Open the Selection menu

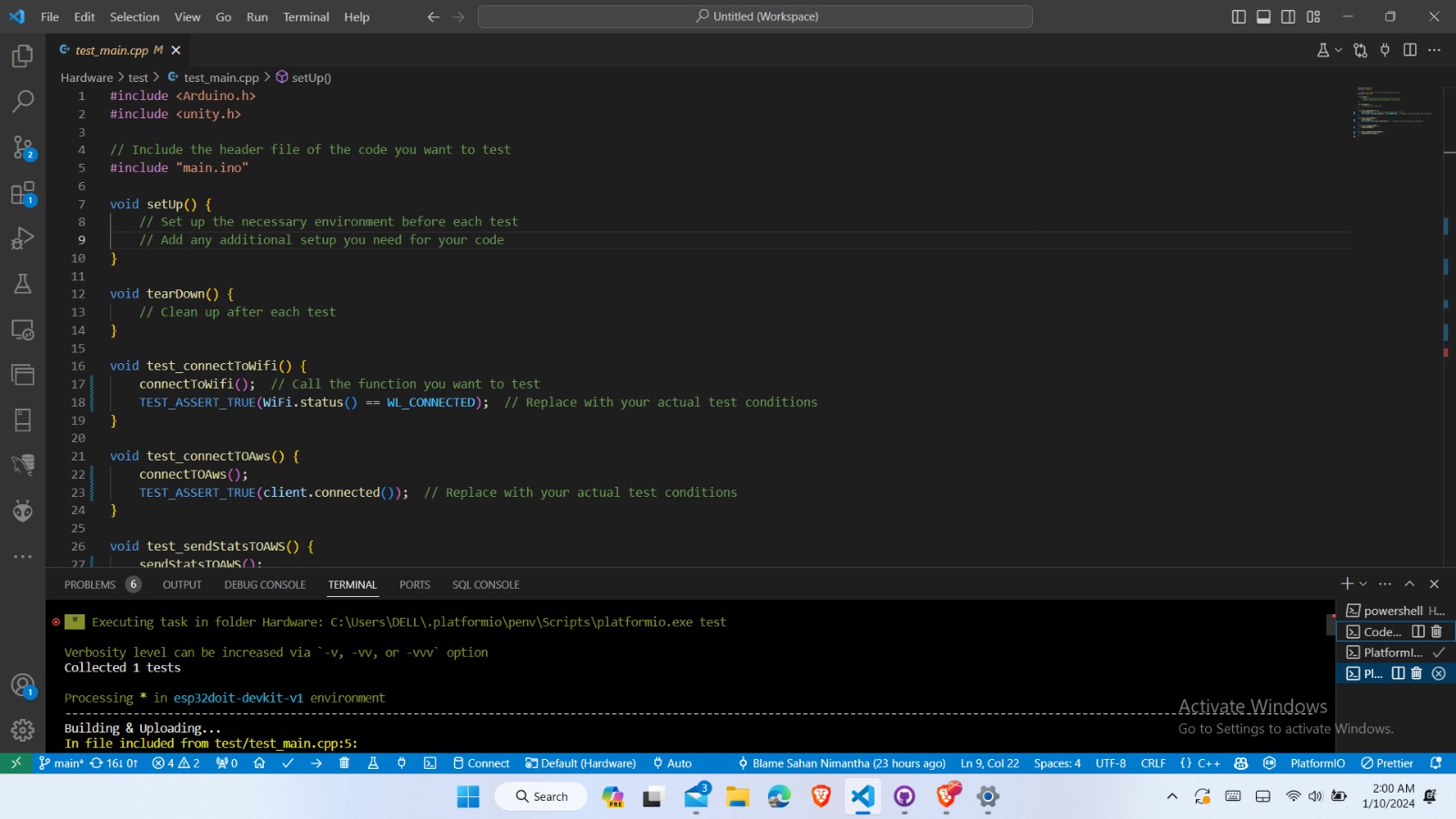(x=135, y=16)
